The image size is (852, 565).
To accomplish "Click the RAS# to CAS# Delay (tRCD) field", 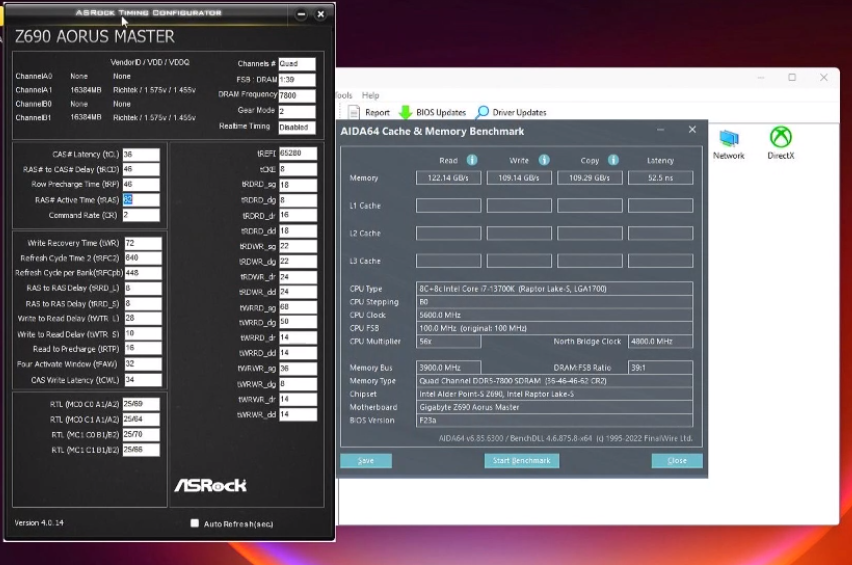I will click(141, 170).
